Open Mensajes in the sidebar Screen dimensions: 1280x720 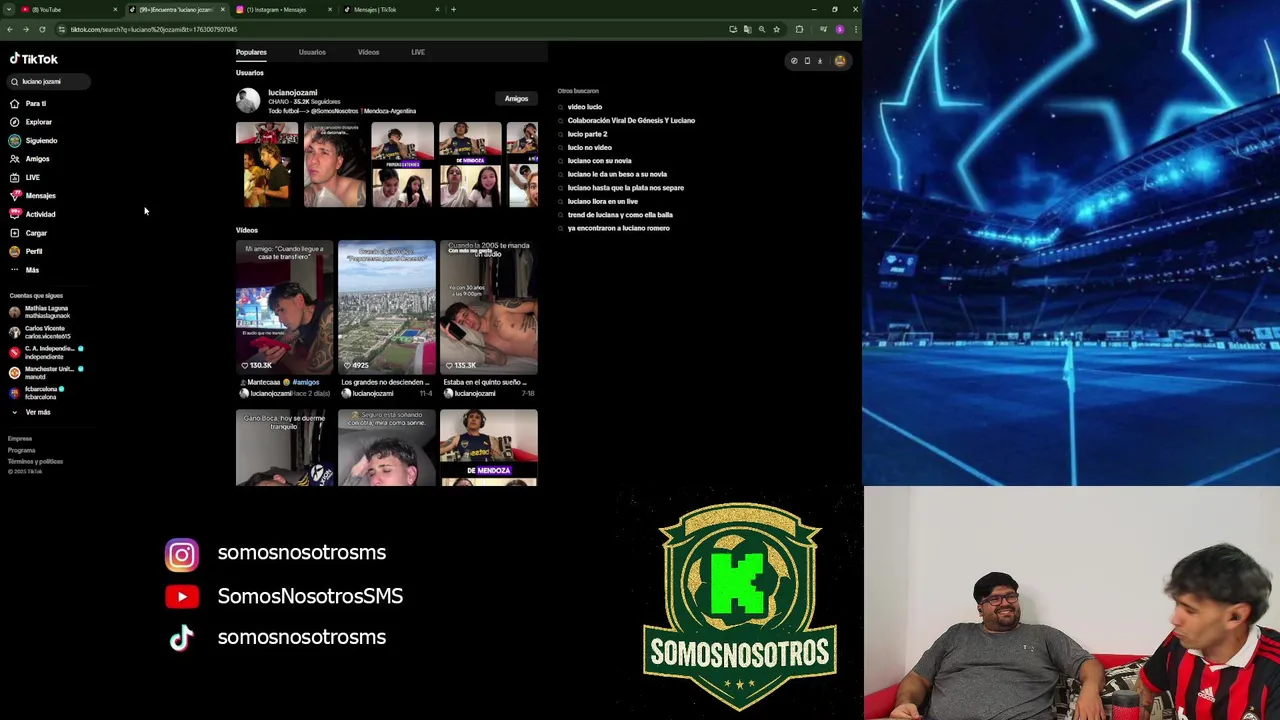tap(32, 196)
